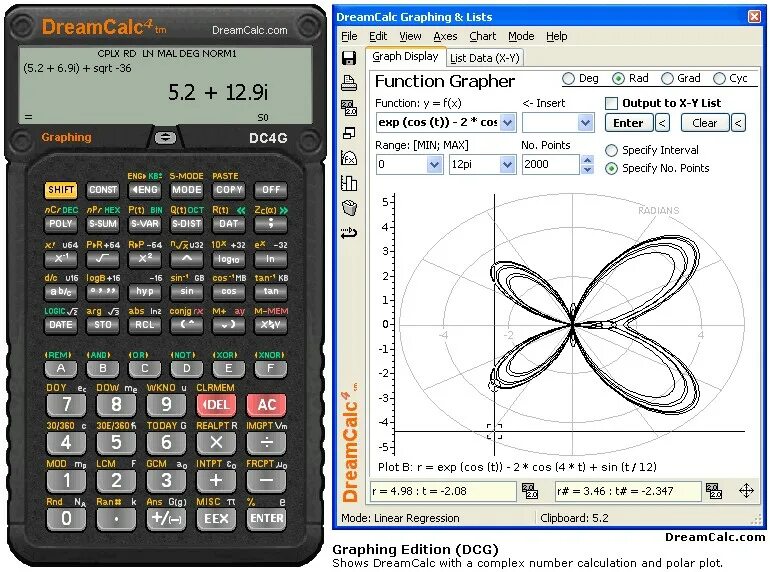Click the calculator plus key
The image size is (770, 572).
pyautogui.click(x=216, y=480)
